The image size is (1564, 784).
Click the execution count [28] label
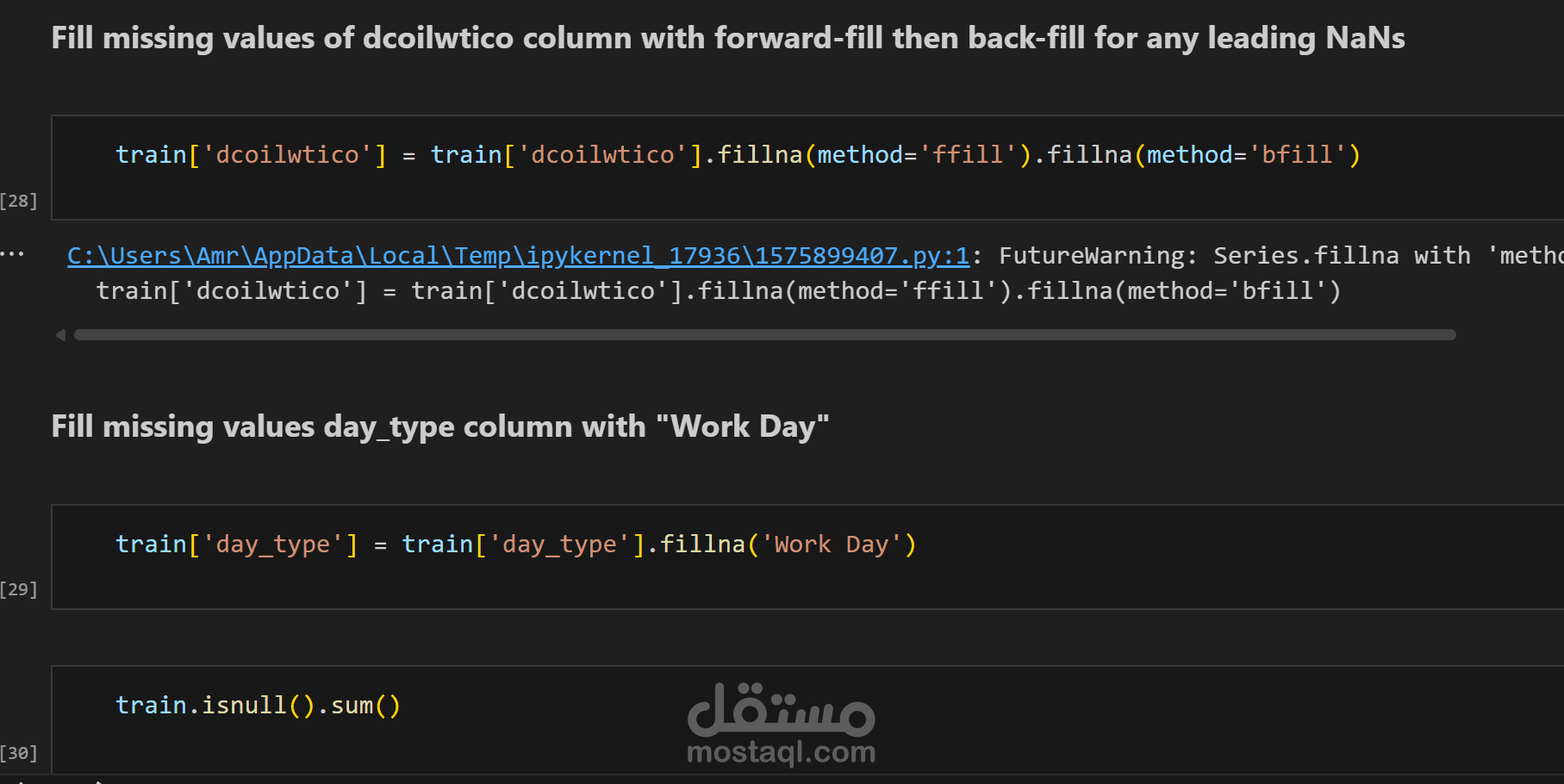19,201
